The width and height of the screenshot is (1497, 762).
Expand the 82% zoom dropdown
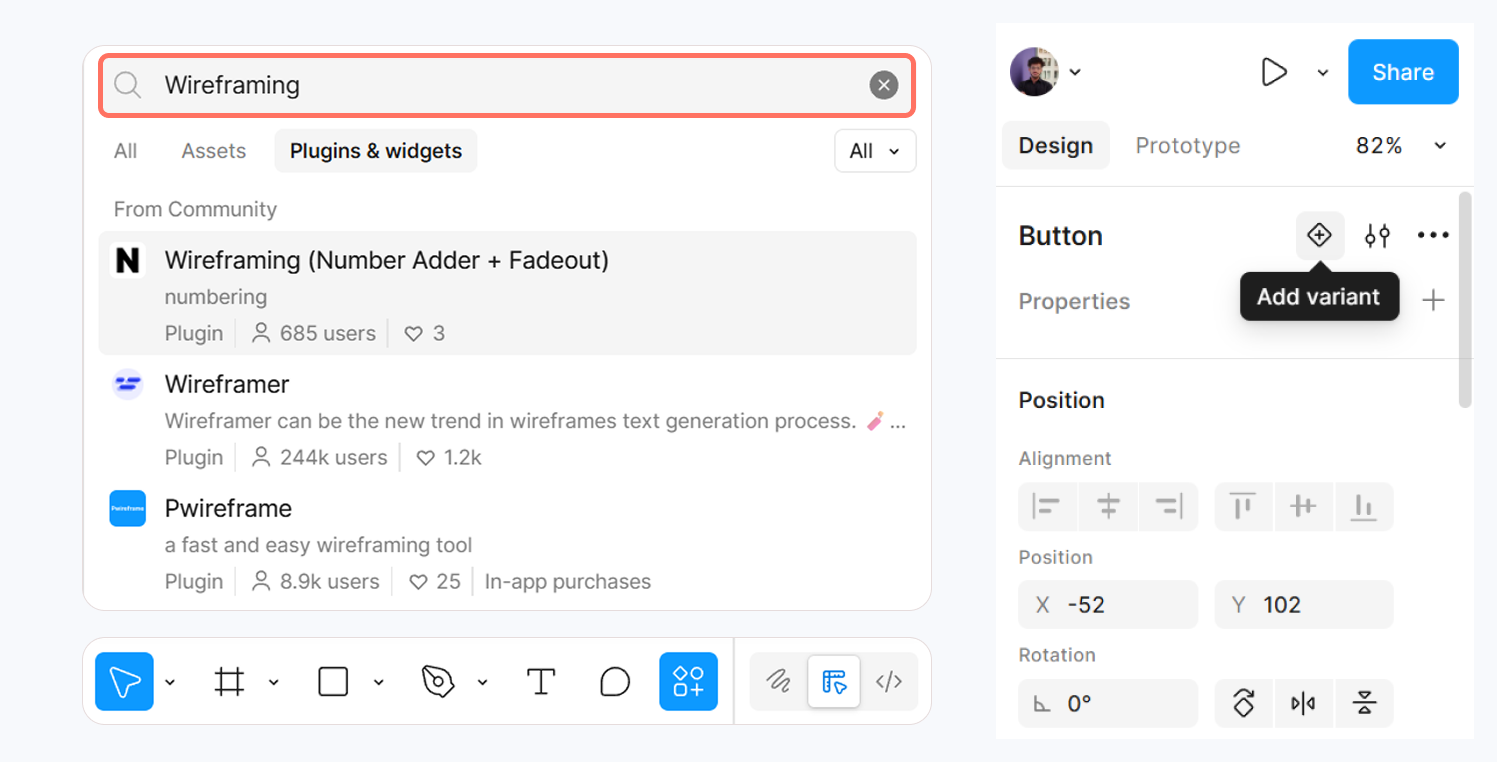(x=1440, y=146)
